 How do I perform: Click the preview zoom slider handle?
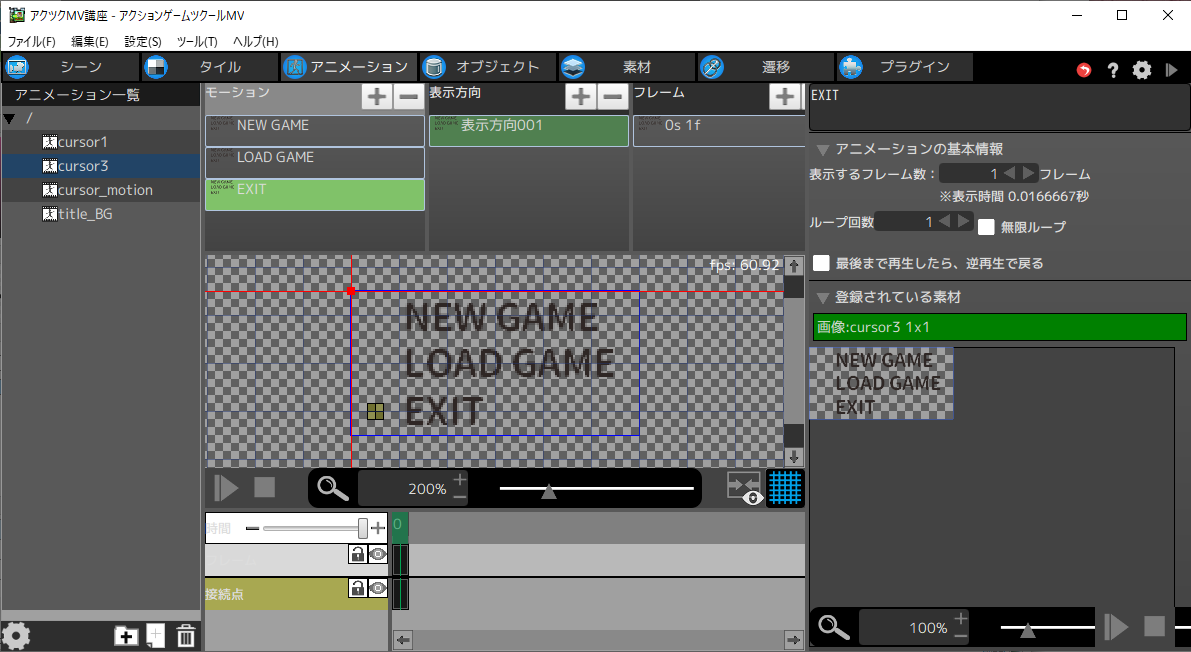[548, 491]
